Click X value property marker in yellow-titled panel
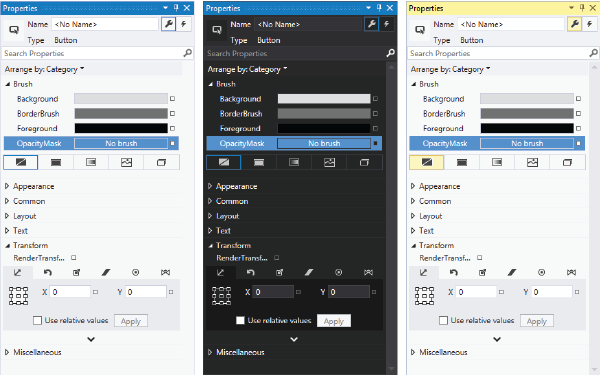Viewport: 600px width, 375px height. [x=501, y=292]
